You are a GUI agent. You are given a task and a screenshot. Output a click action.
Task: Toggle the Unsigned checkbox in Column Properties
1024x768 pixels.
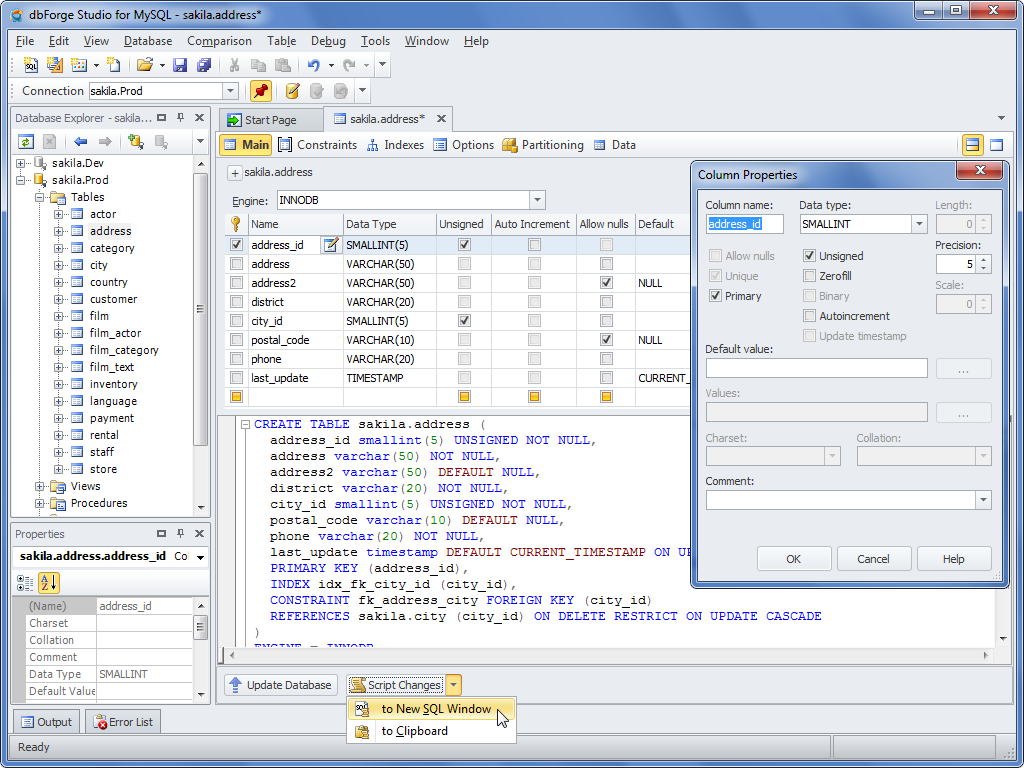(809, 256)
